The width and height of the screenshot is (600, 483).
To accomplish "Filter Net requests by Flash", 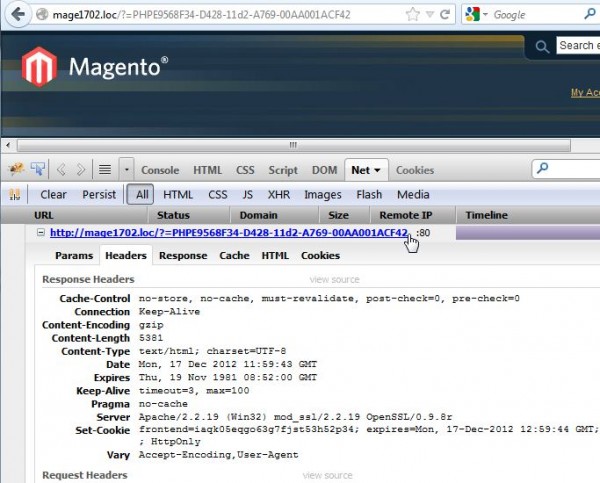I will 369,194.
